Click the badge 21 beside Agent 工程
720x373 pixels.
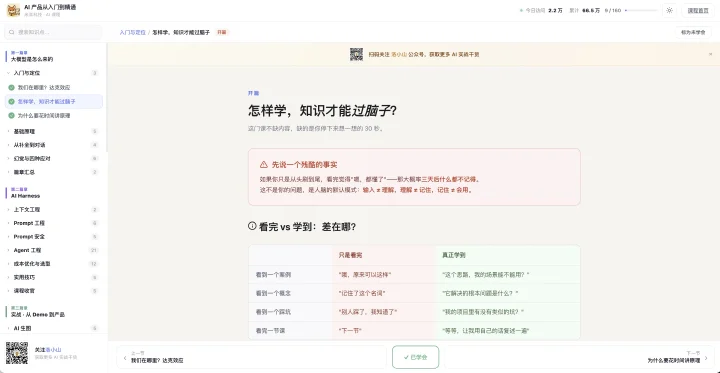[x=94, y=250]
